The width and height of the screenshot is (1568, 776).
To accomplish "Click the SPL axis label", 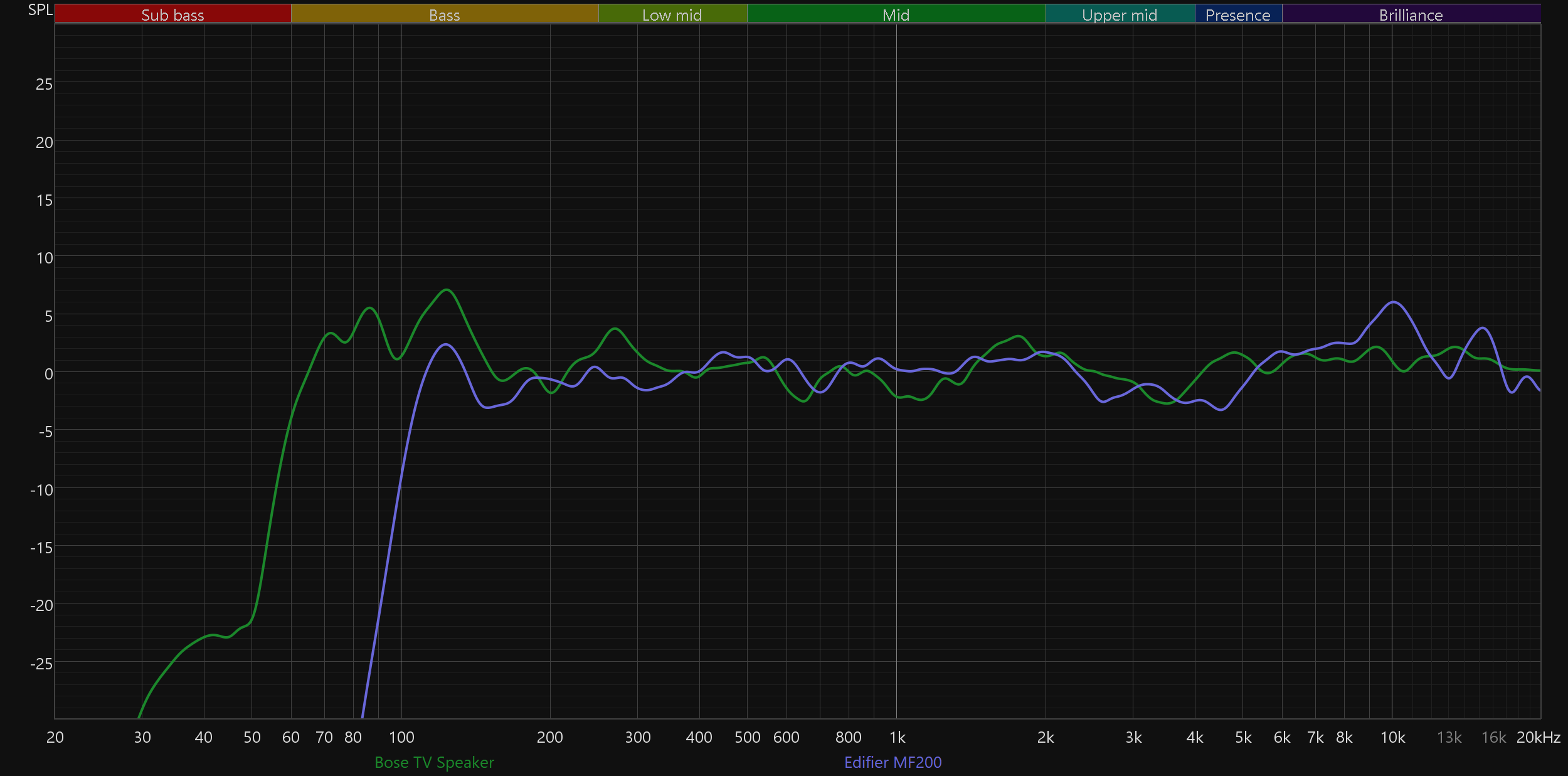I will (40, 10).
